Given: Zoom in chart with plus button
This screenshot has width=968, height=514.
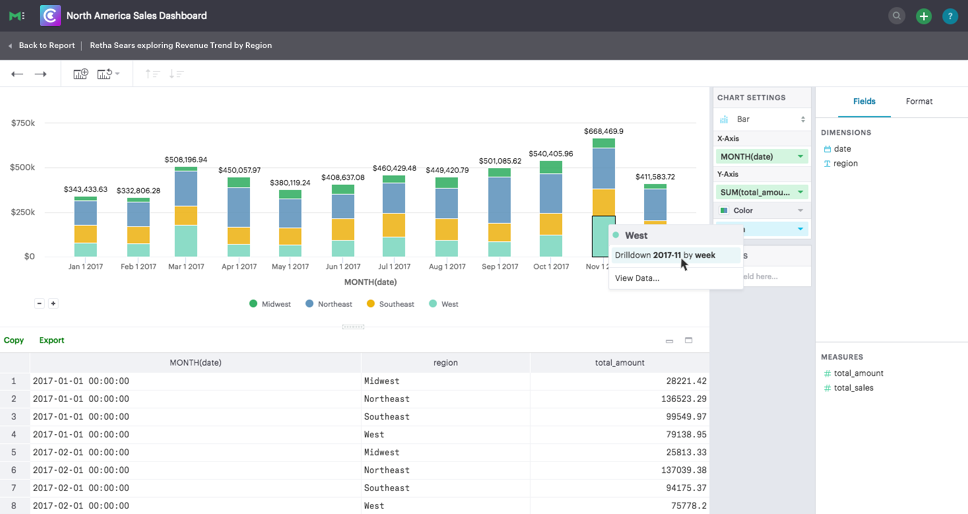Looking at the screenshot, I should click(53, 304).
